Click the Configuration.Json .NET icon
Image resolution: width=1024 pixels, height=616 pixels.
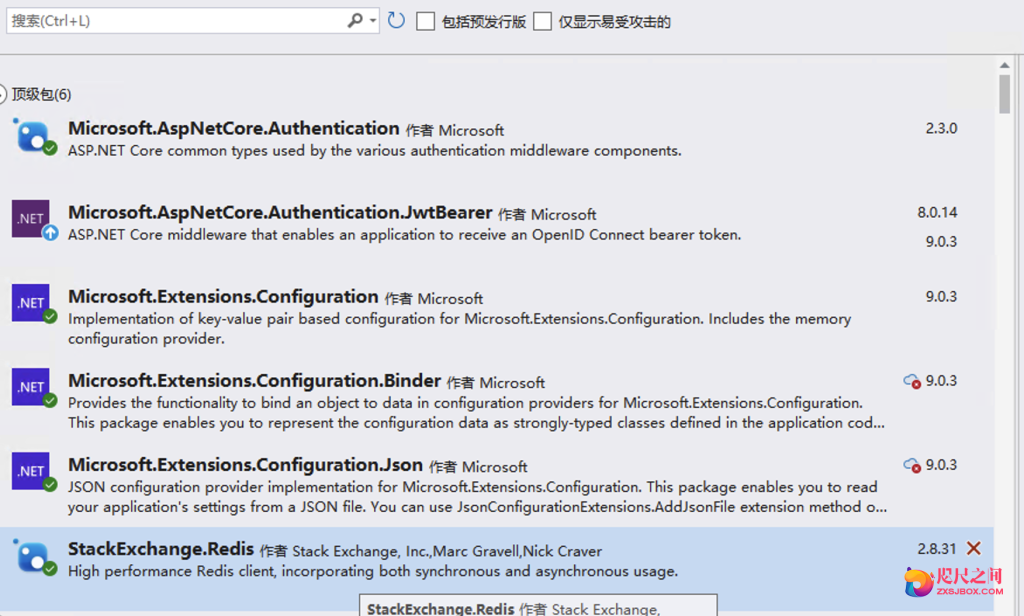[31, 471]
